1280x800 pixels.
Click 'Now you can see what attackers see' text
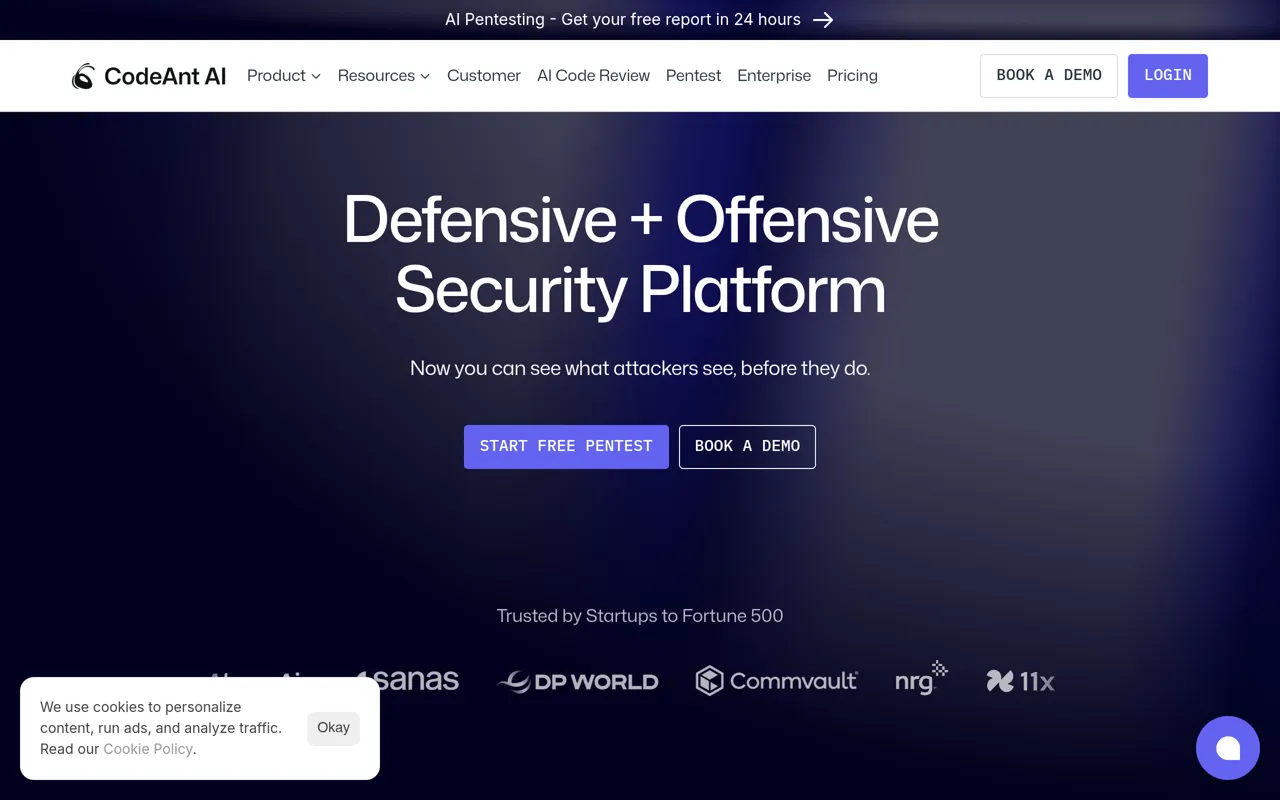pos(640,369)
